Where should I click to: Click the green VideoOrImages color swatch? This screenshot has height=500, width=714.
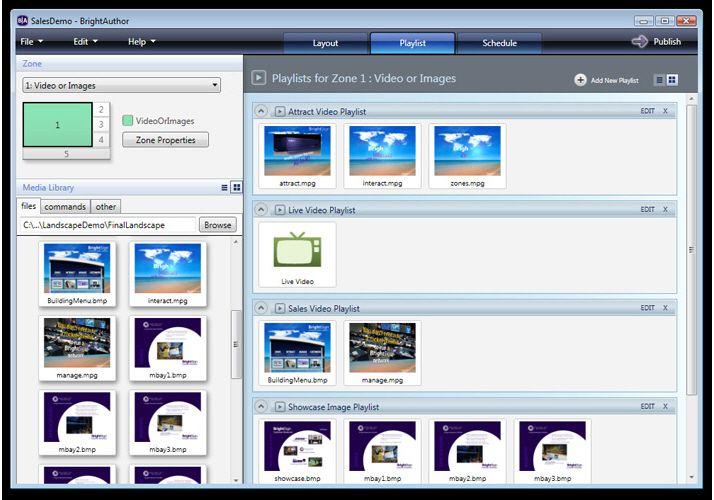click(x=127, y=121)
